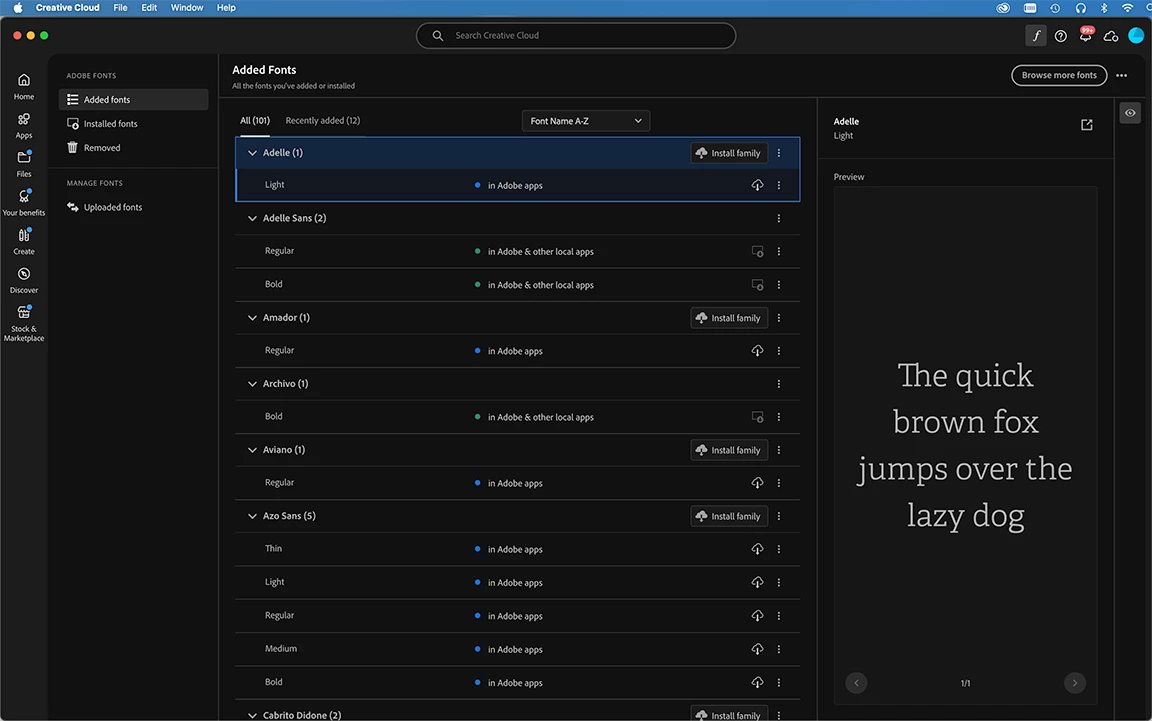Install the Azo Sans family

coord(729,516)
